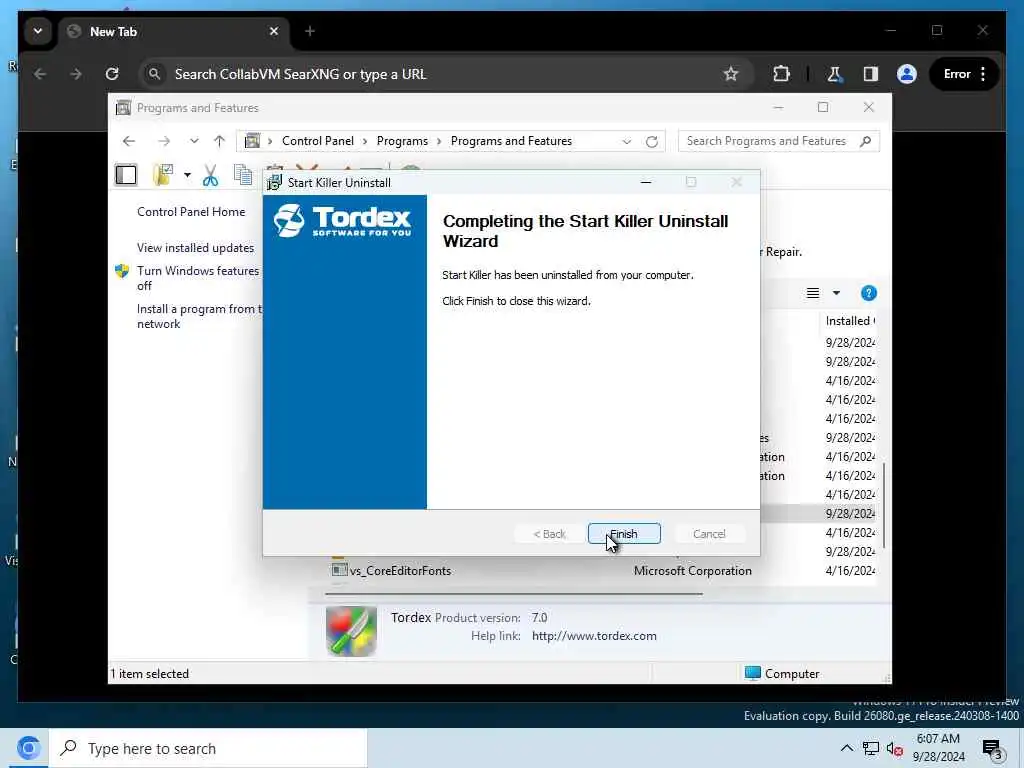Open dropdown arrow beside folder options icon
1024x768 pixels.
click(187, 175)
